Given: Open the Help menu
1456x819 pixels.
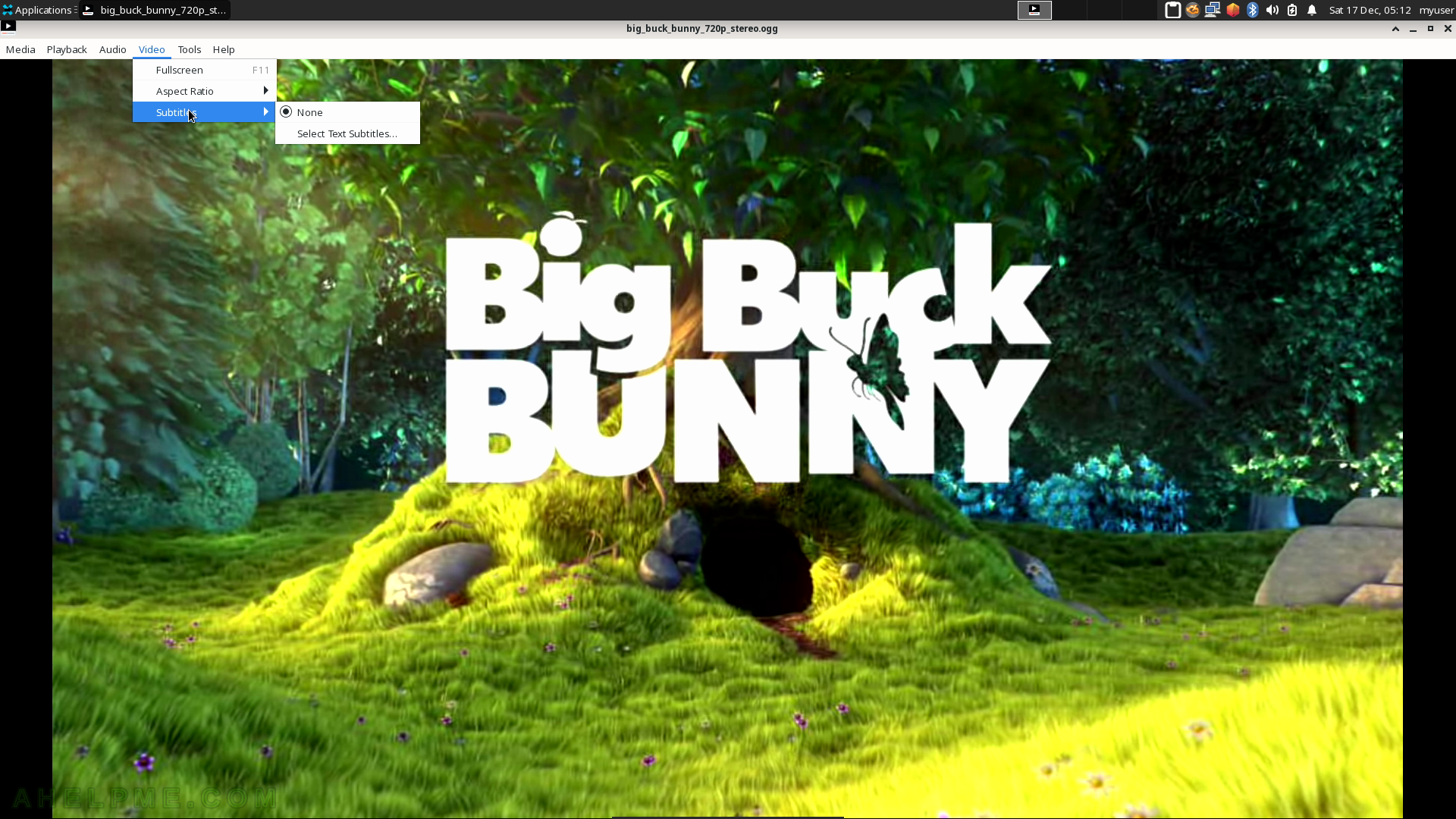Looking at the screenshot, I should point(224,49).
